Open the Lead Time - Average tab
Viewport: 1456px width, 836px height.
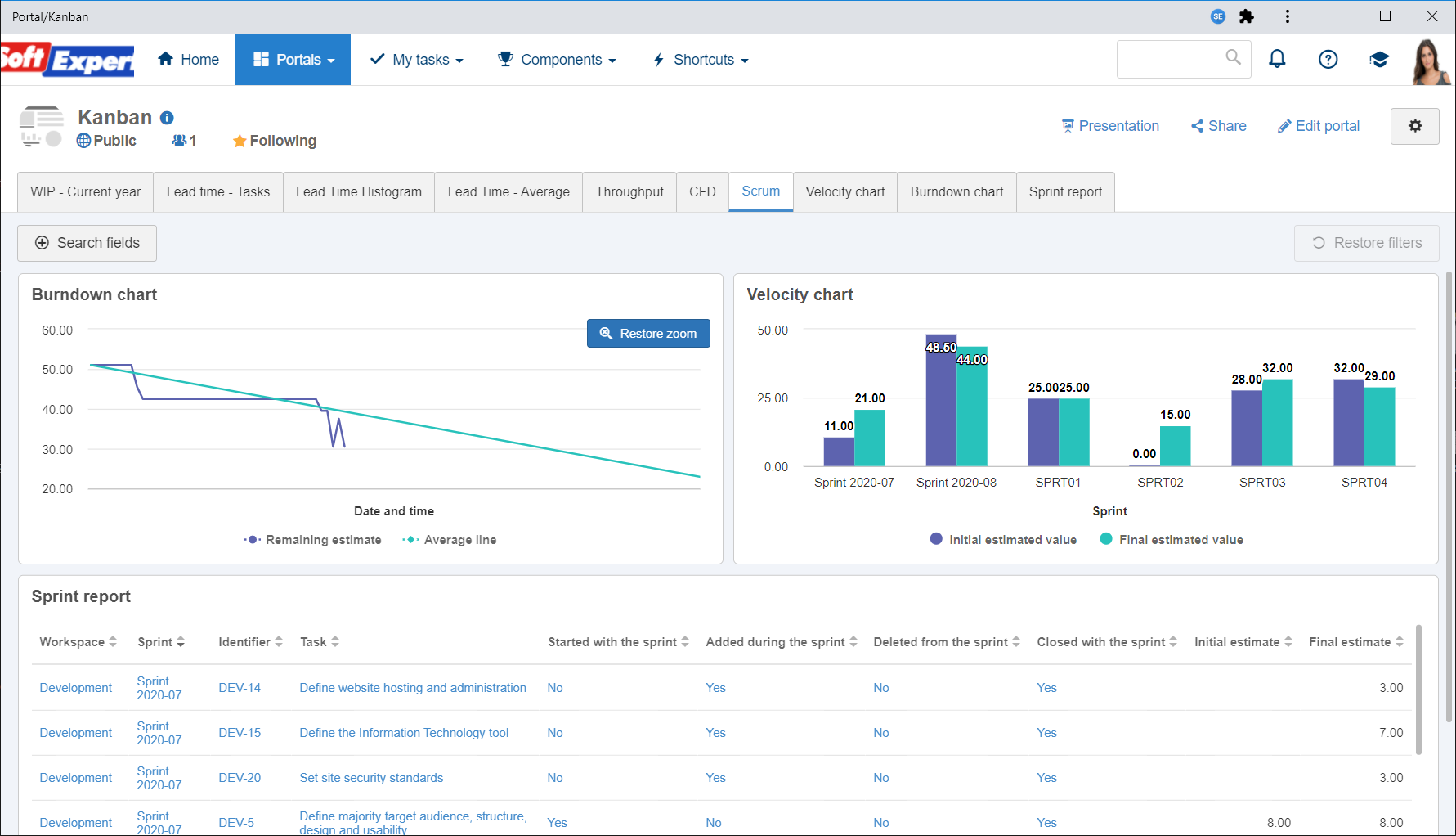pos(508,192)
